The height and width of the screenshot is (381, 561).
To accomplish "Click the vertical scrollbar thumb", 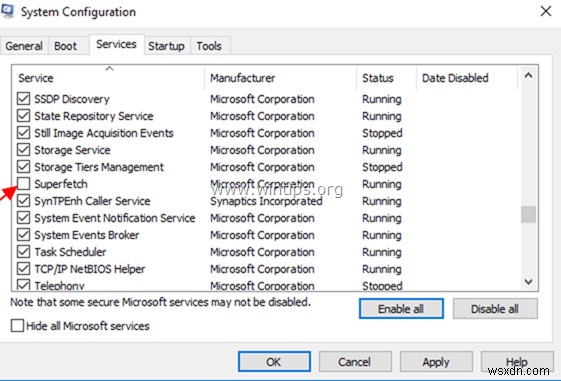I will tap(528, 214).
